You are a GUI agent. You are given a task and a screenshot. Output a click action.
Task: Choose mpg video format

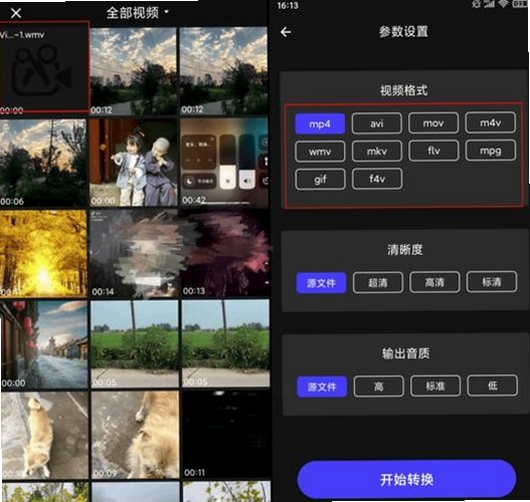[x=490, y=150]
